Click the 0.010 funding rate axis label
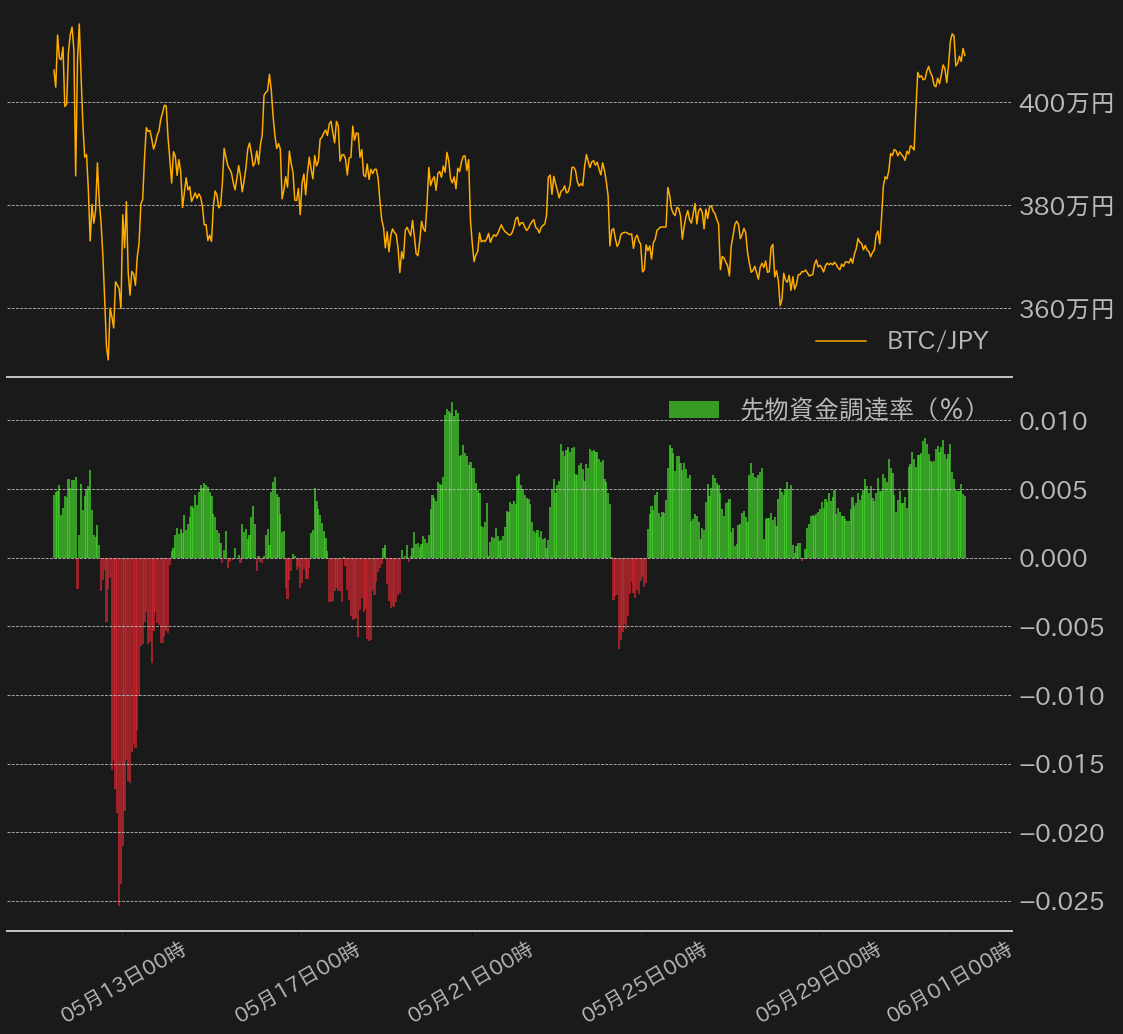This screenshot has height=1034, width=1123. point(1053,421)
